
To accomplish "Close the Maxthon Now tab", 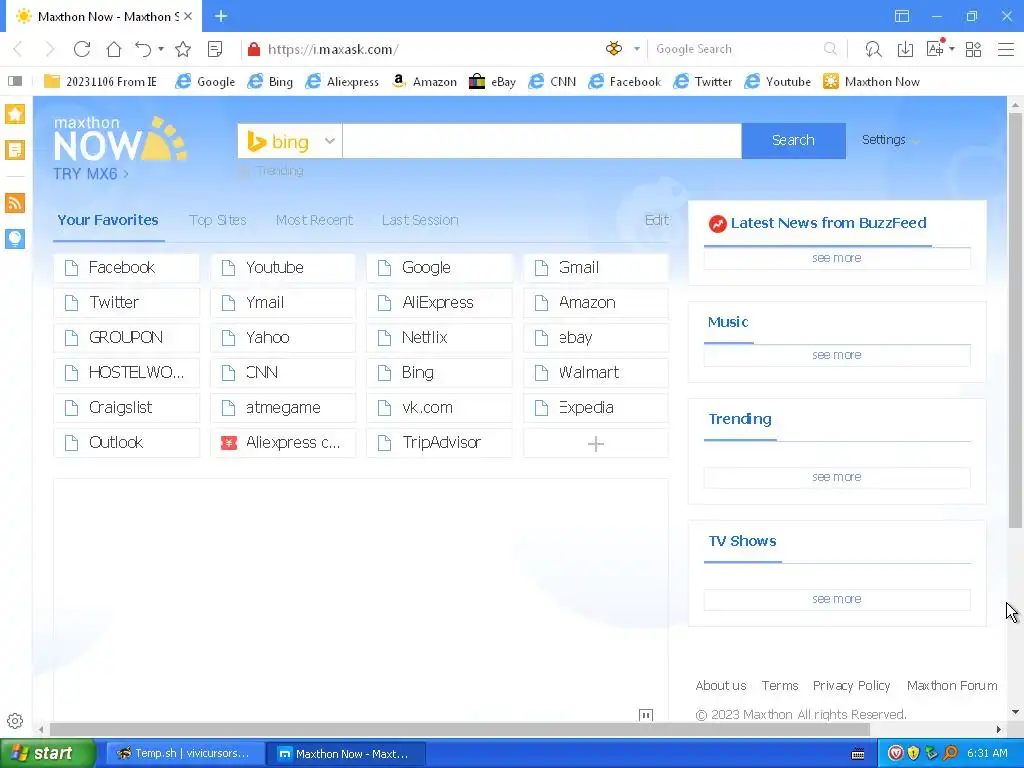I will tap(188, 16).
